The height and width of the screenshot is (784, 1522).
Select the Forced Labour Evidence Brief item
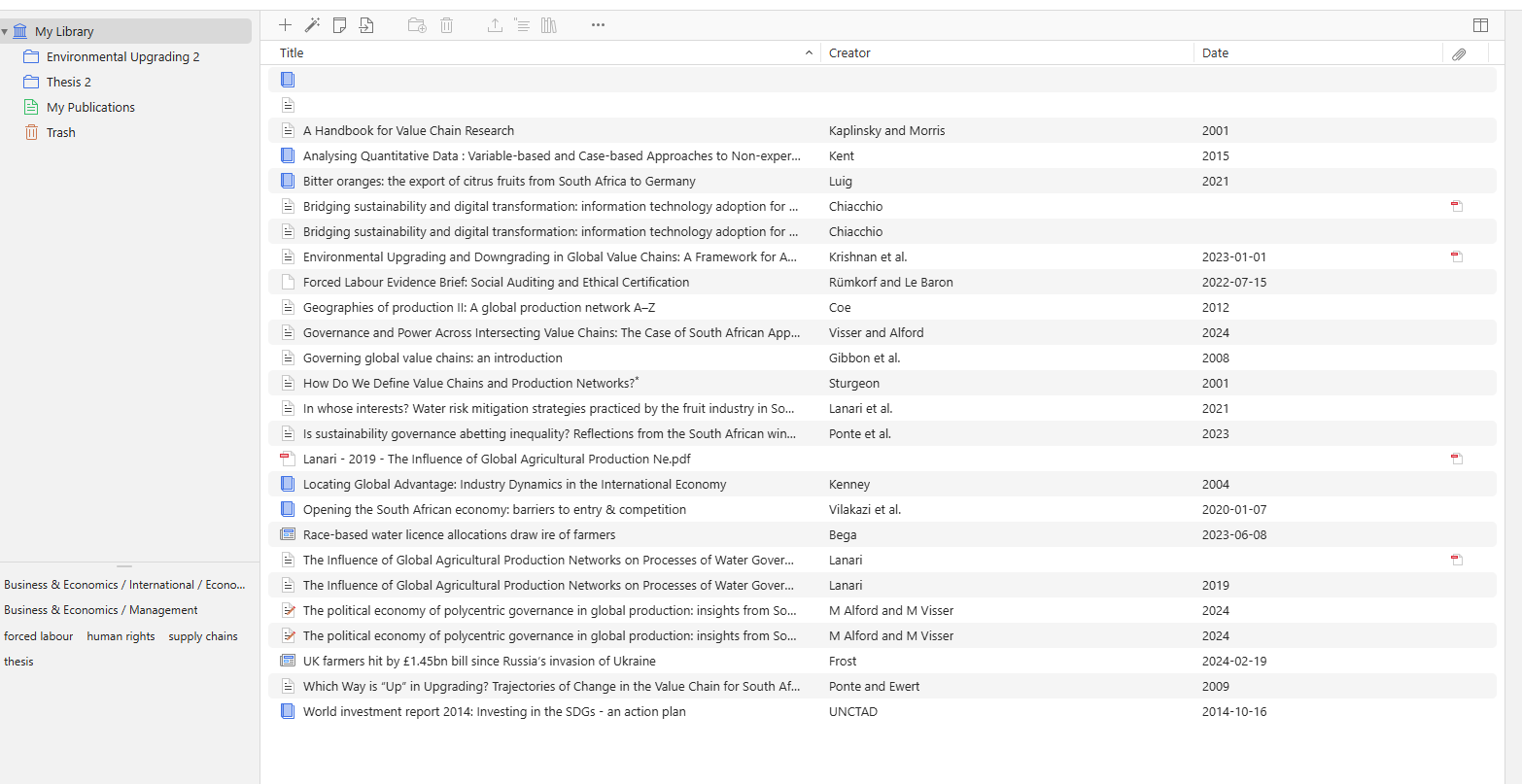coord(496,282)
